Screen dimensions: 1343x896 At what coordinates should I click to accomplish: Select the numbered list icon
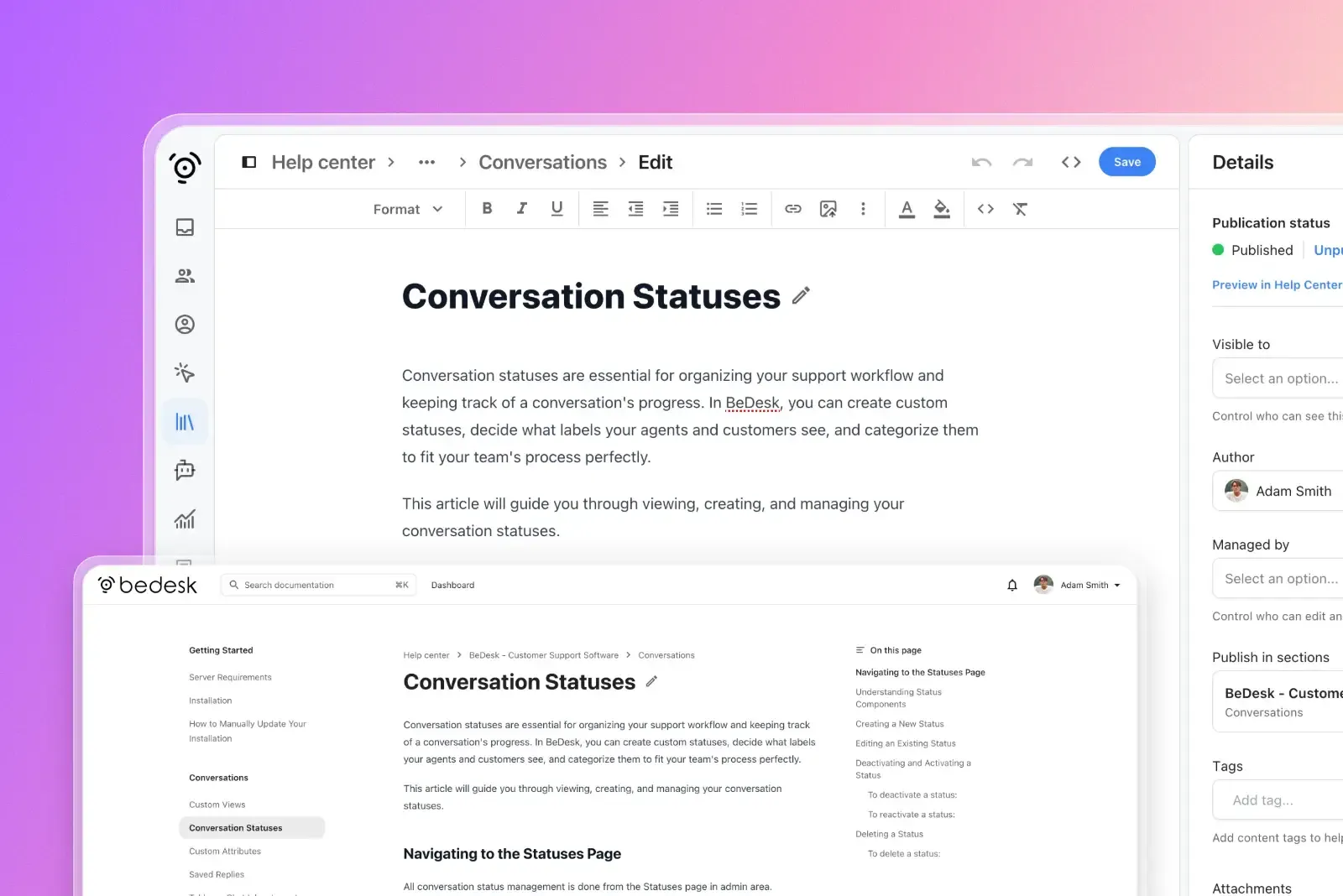tap(750, 209)
